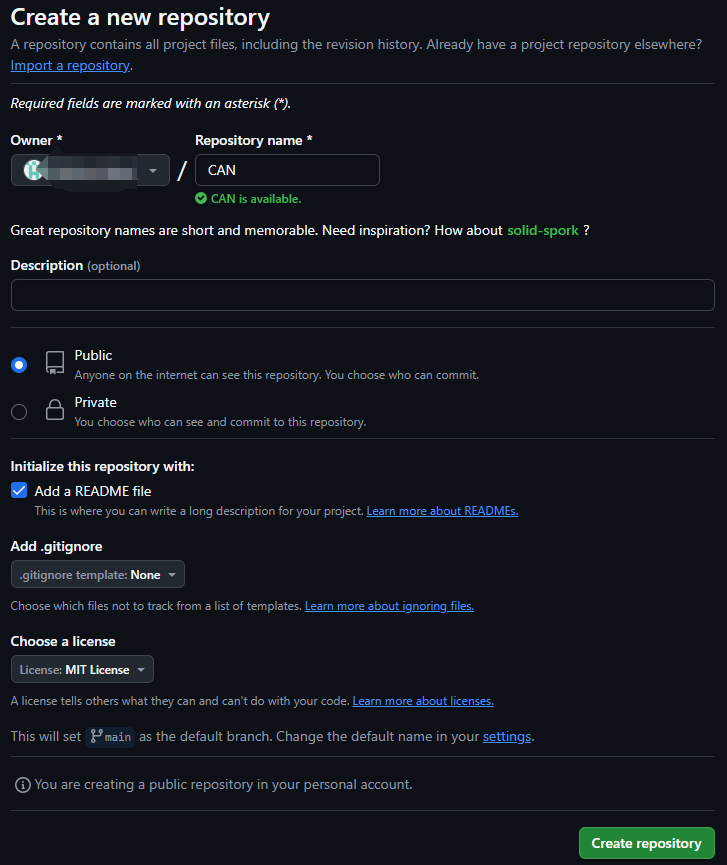
Task: Open the Owner dropdown
Action: (x=90, y=170)
